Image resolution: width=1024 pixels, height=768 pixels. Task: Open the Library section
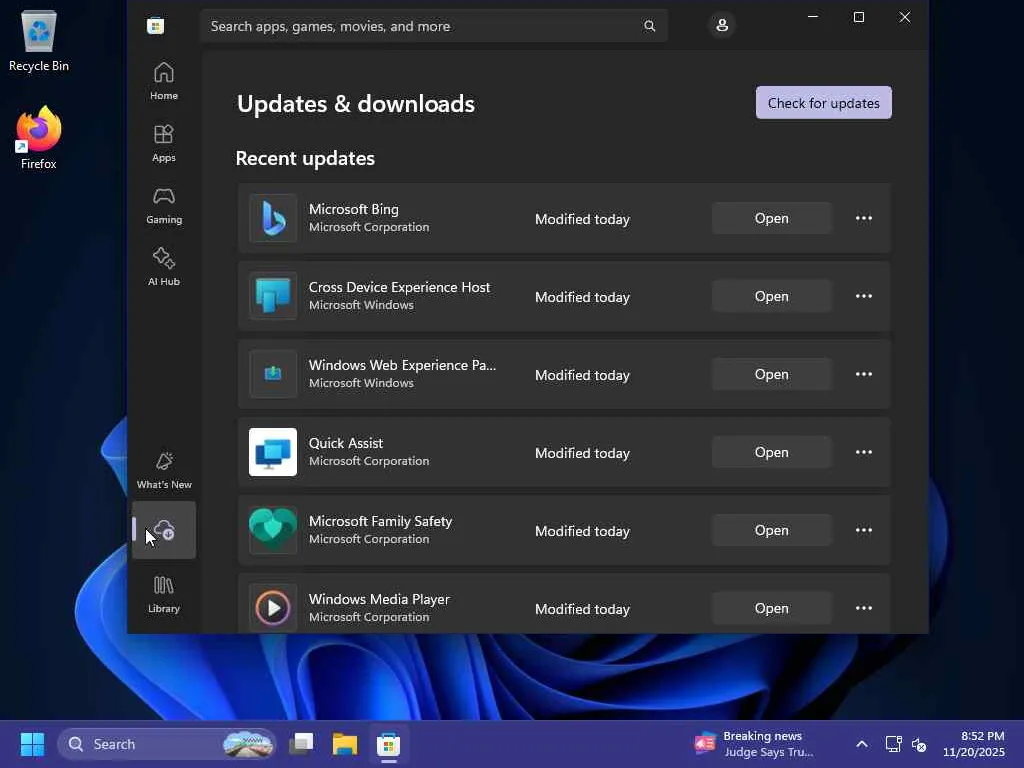(x=163, y=594)
